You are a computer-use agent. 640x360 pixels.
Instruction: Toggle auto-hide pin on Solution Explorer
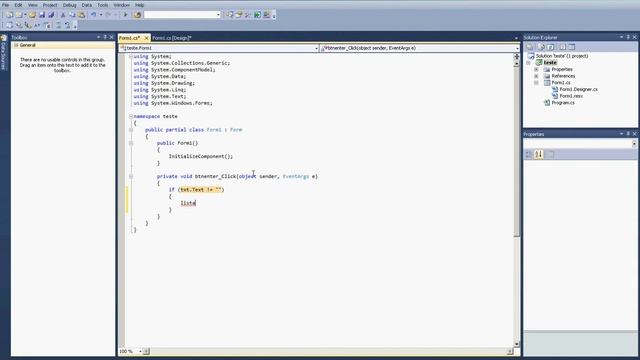point(628,37)
